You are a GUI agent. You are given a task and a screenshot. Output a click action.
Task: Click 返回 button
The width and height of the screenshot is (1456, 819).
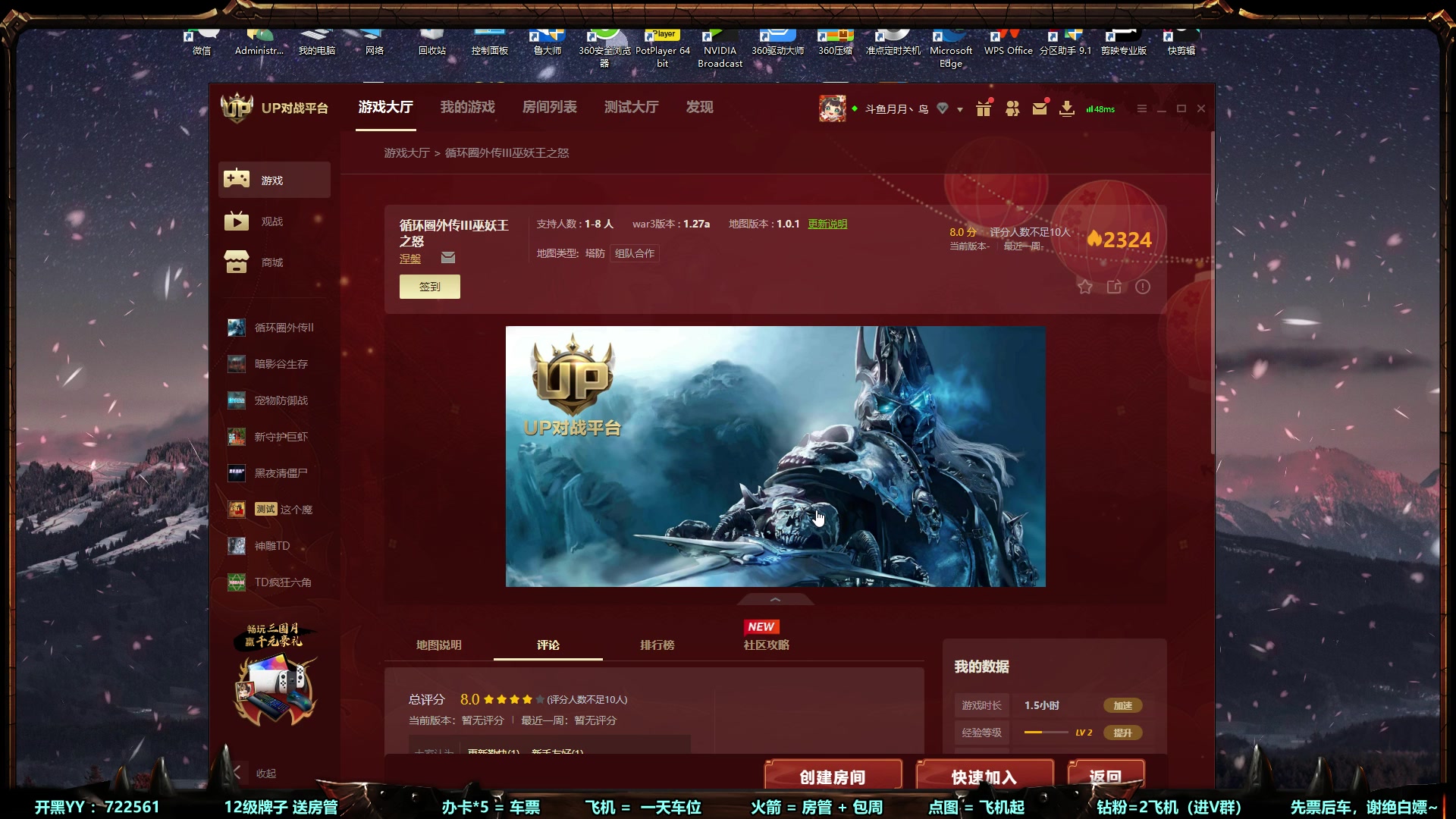(1106, 776)
